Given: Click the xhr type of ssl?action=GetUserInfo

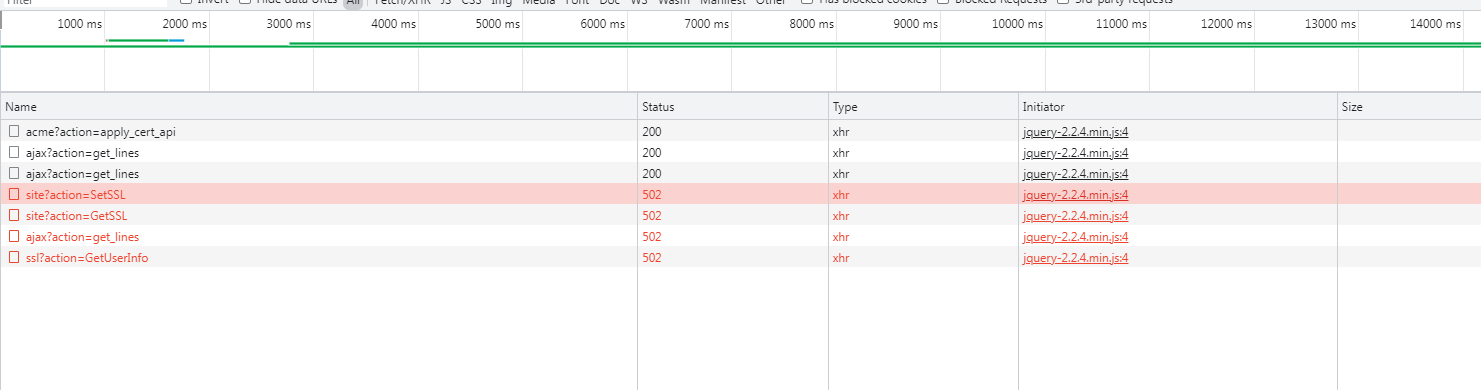Looking at the screenshot, I should click(841, 257).
